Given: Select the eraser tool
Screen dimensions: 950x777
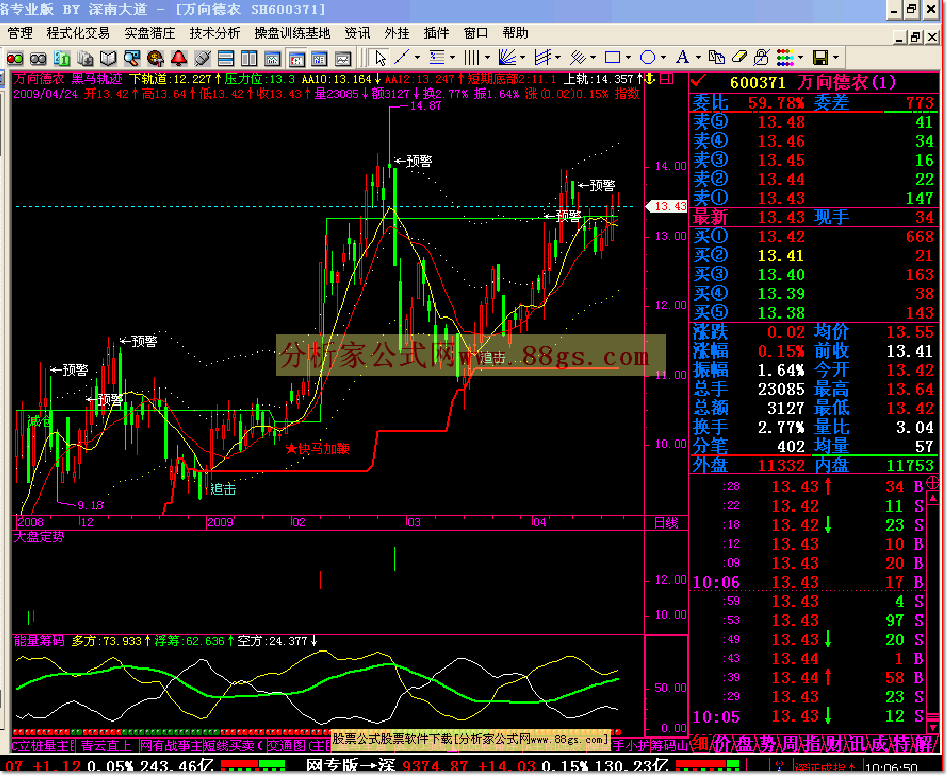Looking at the screenshot, I should (x=739, y=58).
